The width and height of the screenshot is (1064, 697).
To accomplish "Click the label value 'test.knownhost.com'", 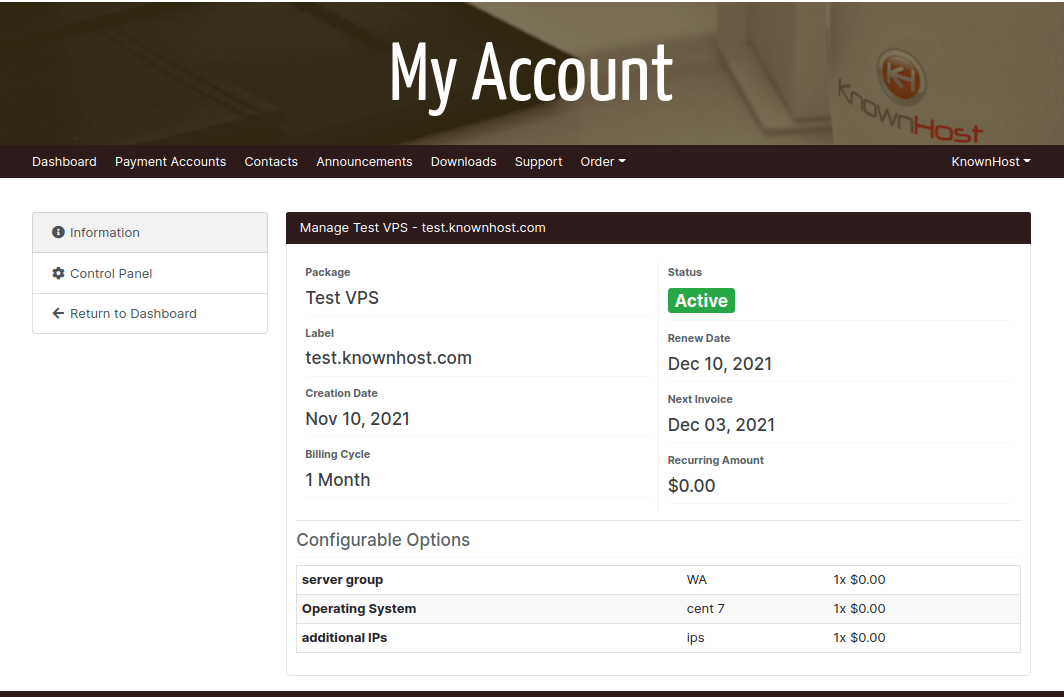I will tap(388, 358).
